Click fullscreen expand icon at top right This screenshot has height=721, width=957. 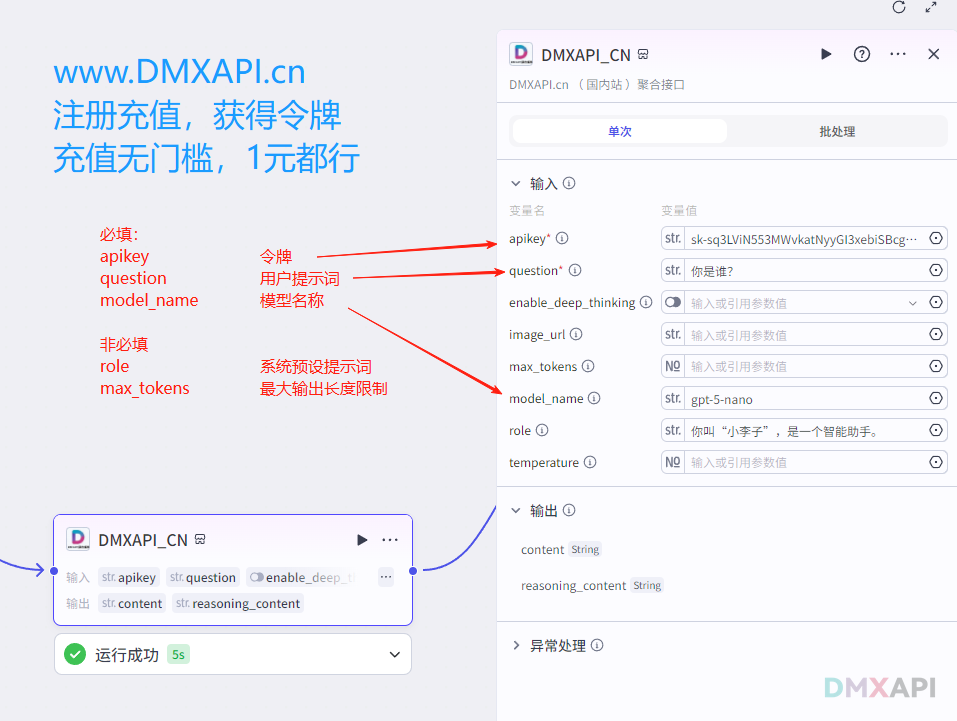click(x=932, y=8)
